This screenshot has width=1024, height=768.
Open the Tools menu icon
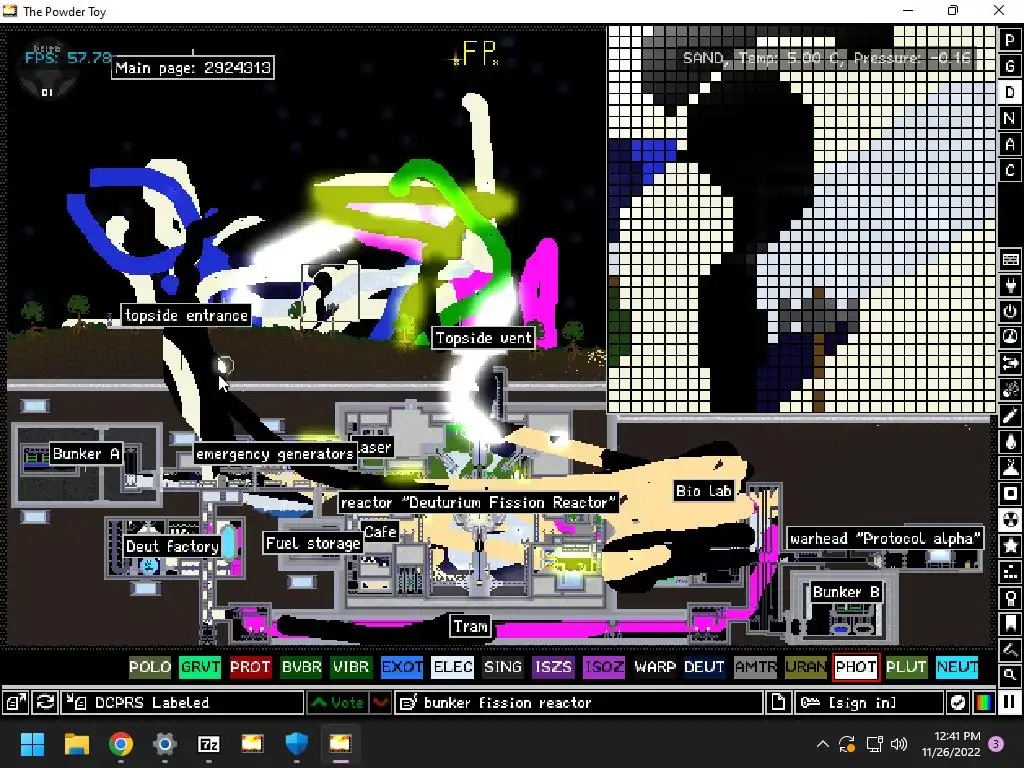1010,598
